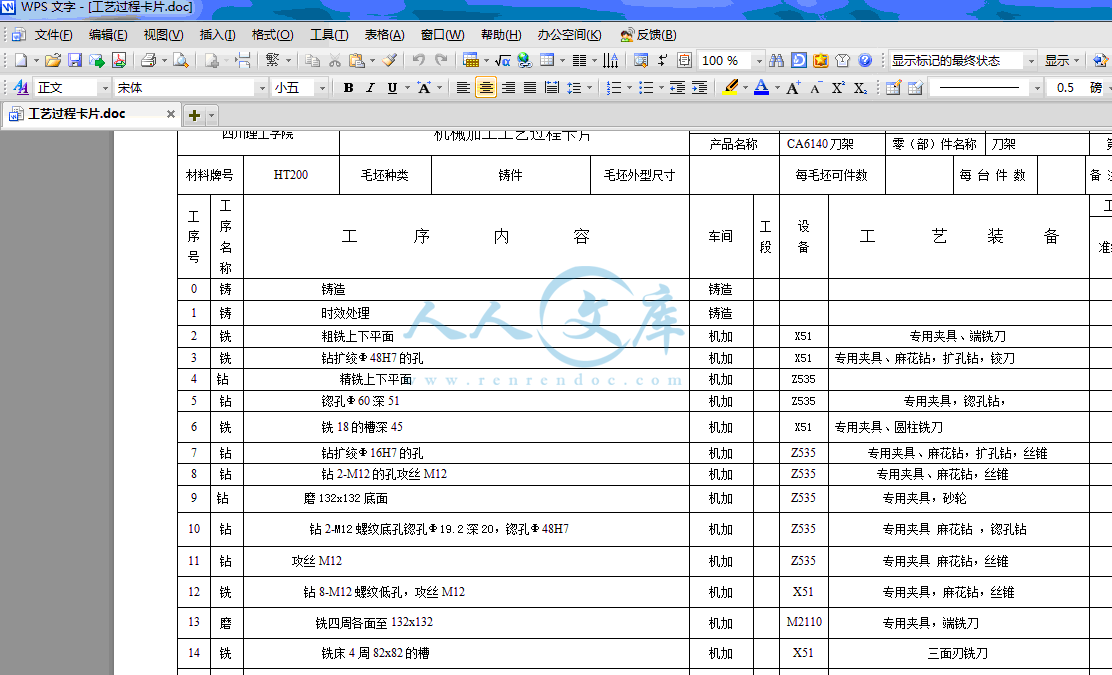Viewport: 1112px width, 675px height.
Task: Toggle bold formatting
Action: [x=348, y=88]
